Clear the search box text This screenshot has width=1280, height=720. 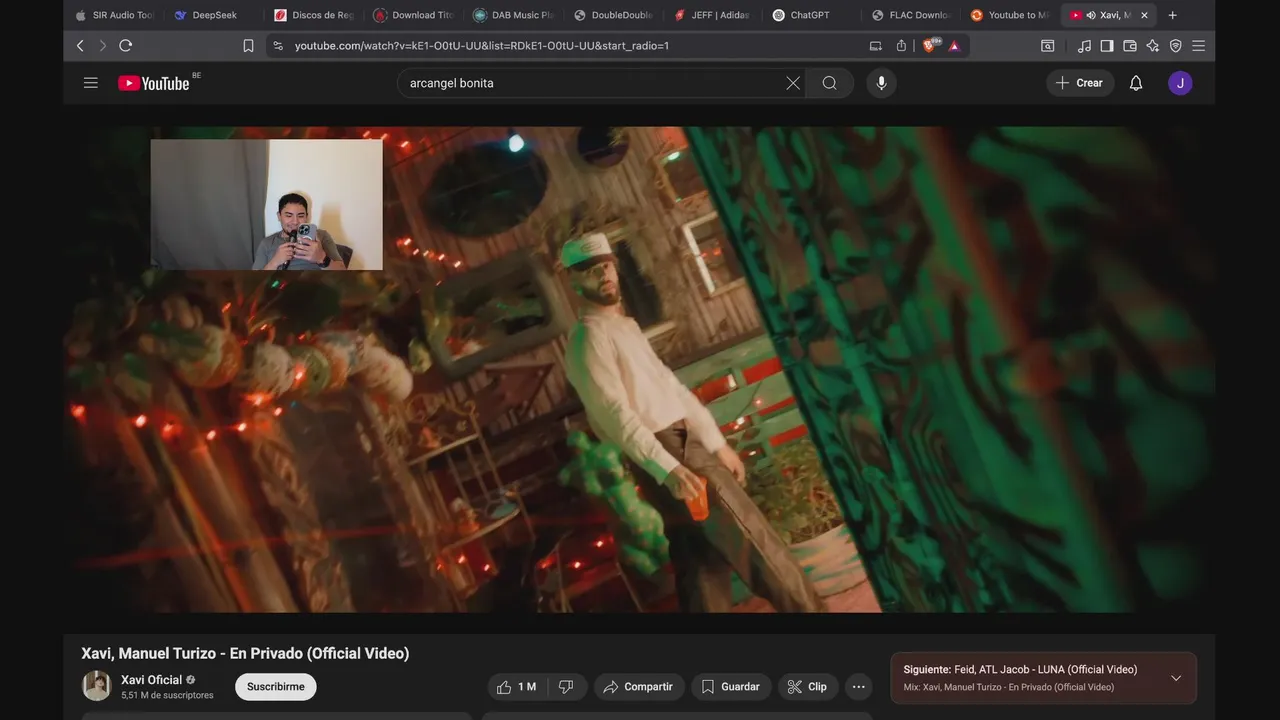click(x=793, y=83)
